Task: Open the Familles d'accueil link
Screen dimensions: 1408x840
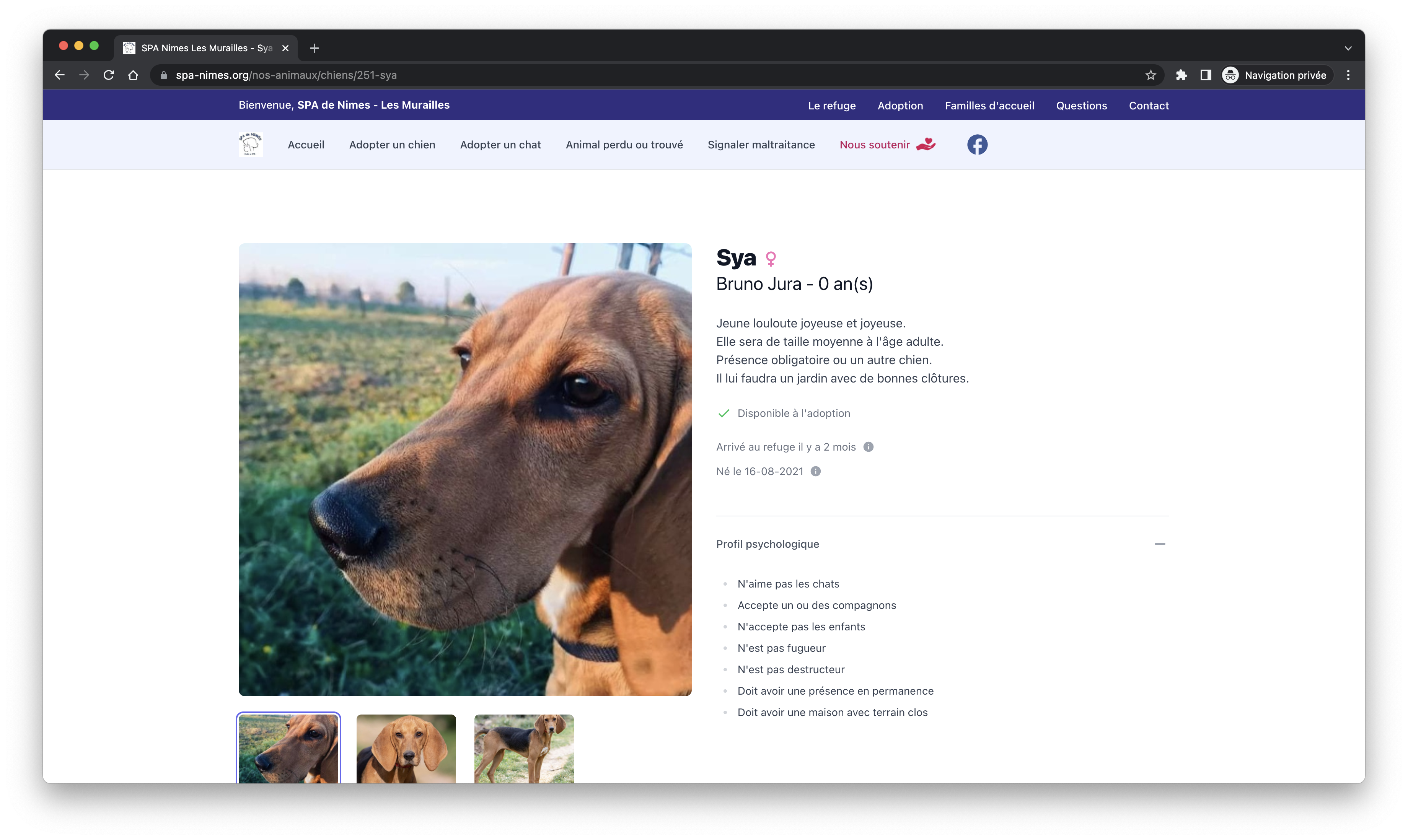Action: 989,106
